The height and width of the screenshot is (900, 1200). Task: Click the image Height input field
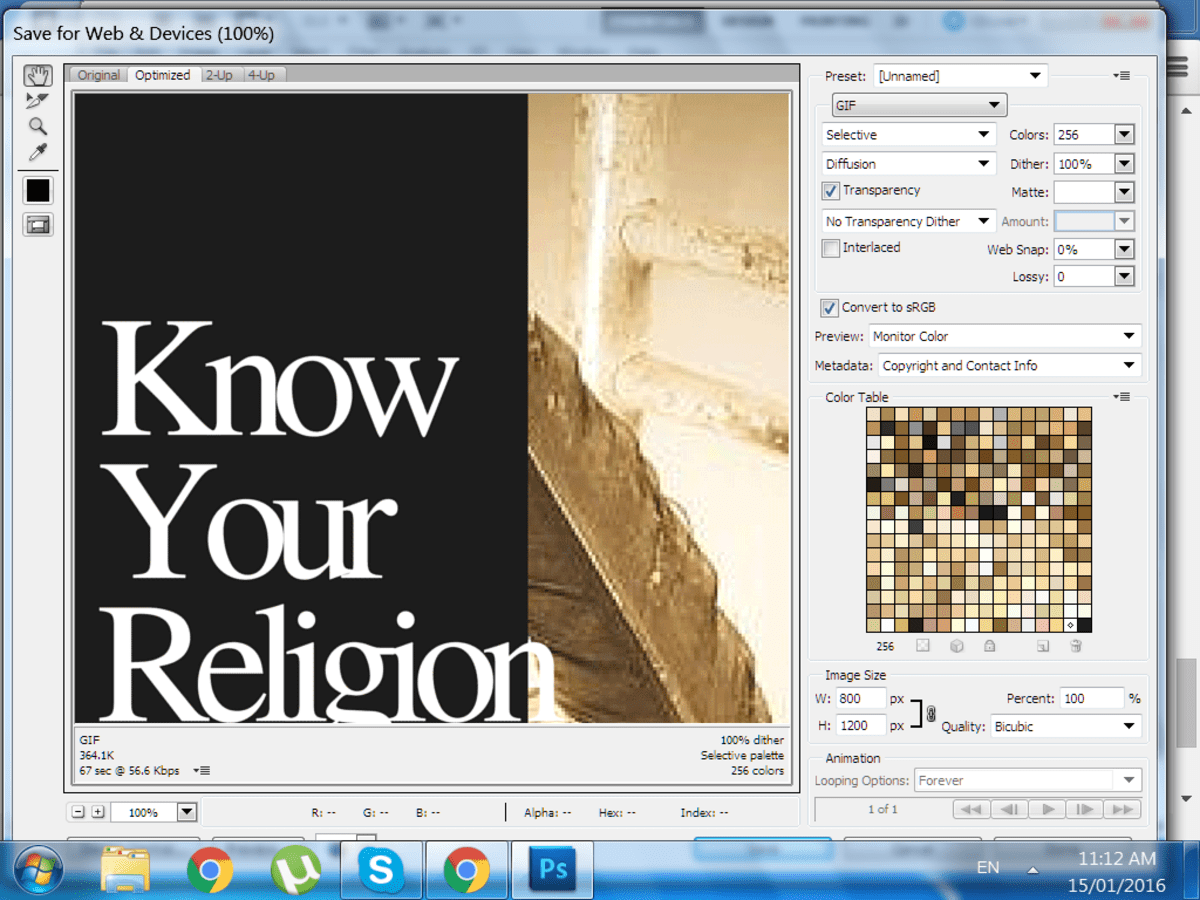pyautogui.click(x=862, y=727)
